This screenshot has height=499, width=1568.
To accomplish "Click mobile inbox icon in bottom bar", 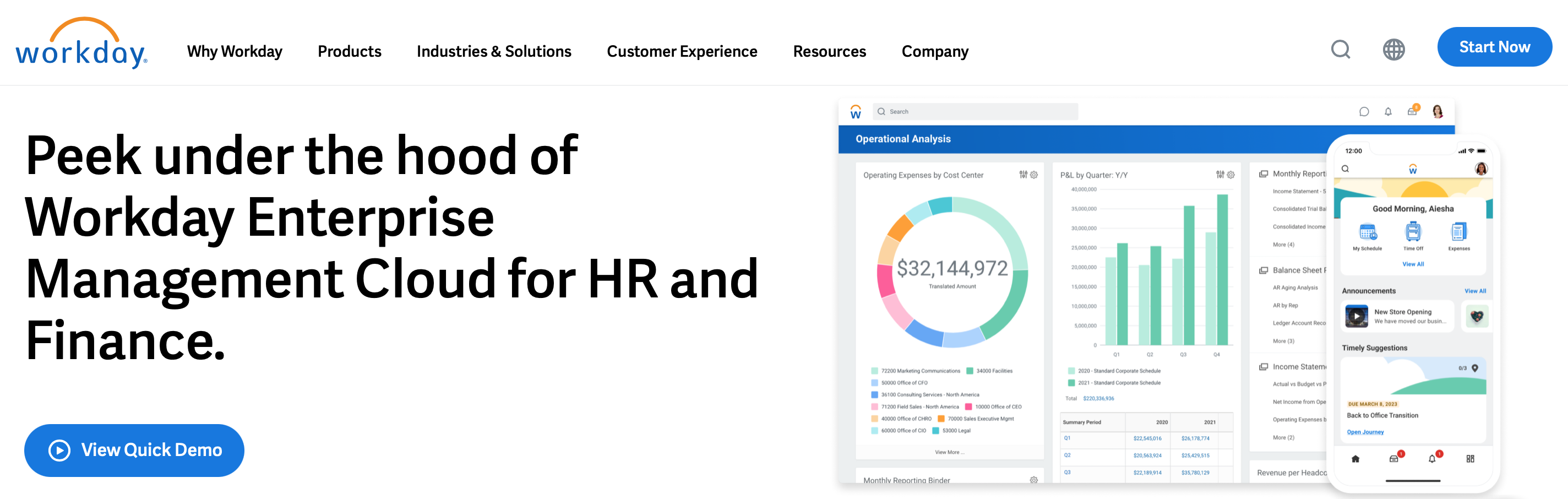I will click(x=1394, y=458).
